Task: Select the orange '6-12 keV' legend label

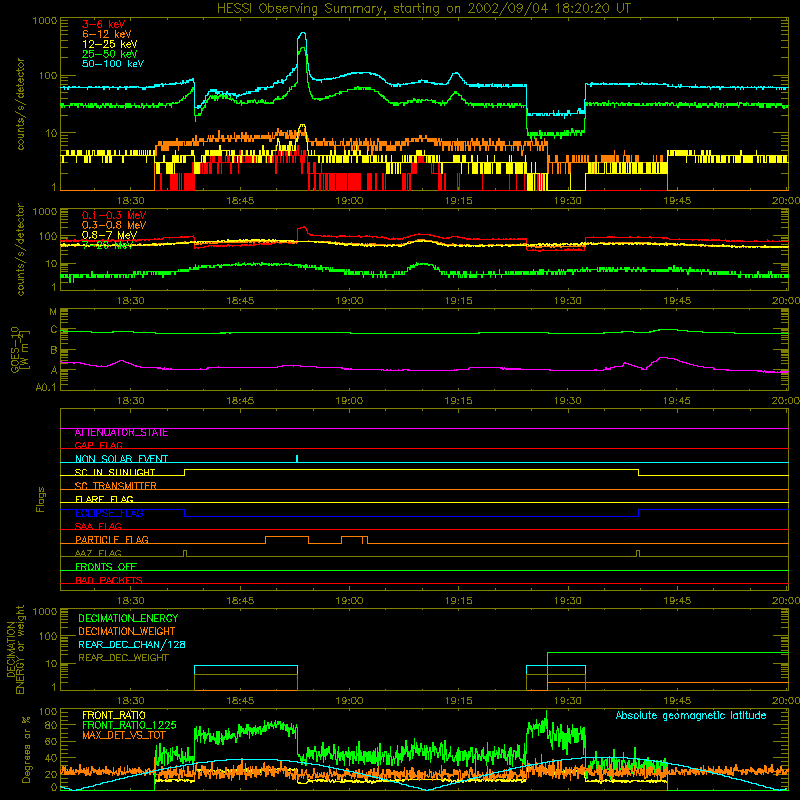Action: (x=107, y=34)
